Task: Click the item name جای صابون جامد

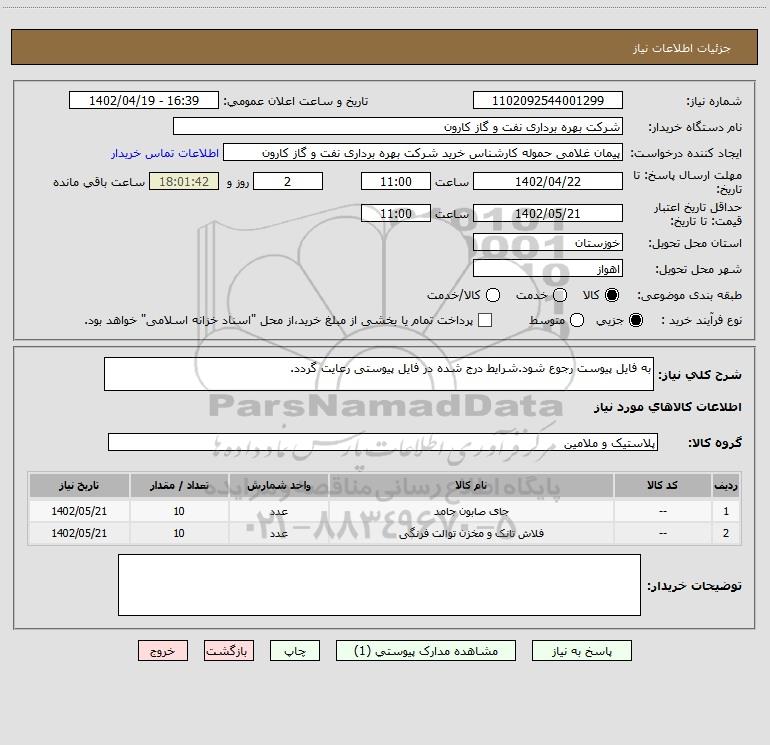Action: [471, 511]
